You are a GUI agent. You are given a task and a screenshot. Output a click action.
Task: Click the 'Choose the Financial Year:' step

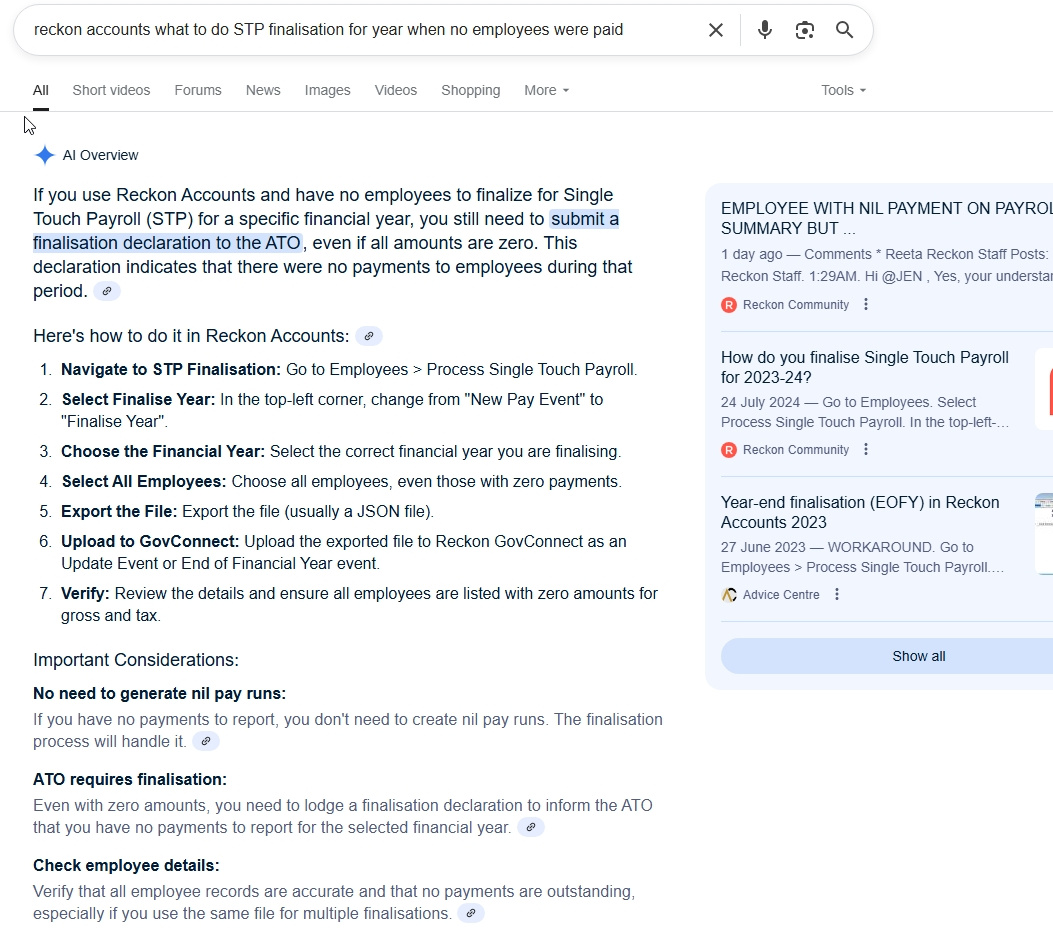pos(163,451)
